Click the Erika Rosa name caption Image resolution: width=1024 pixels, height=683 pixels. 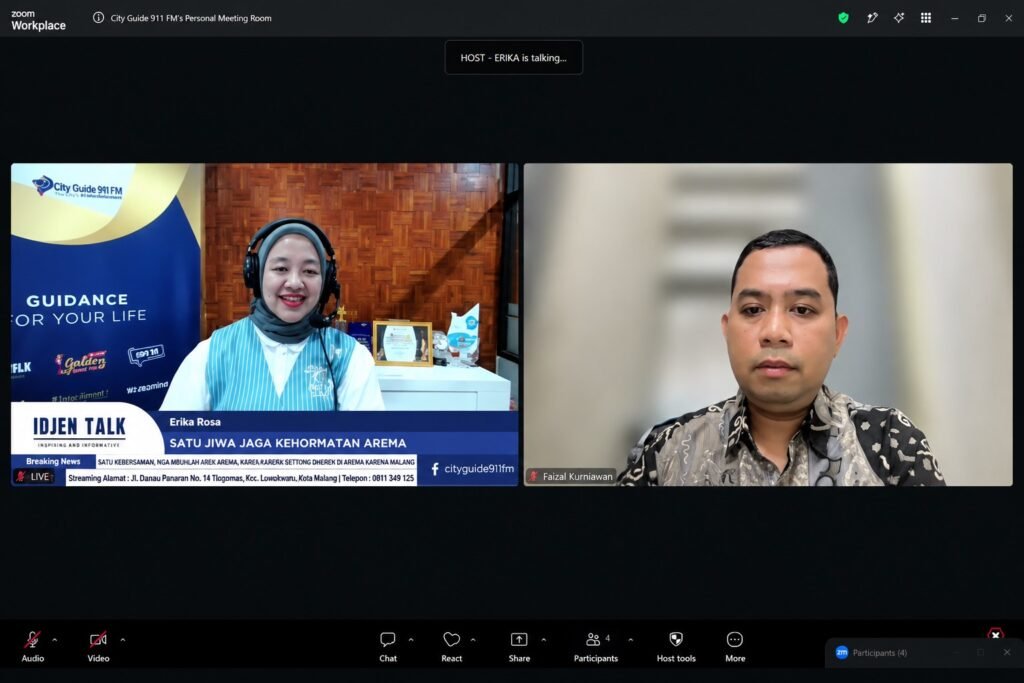point(195,422)
